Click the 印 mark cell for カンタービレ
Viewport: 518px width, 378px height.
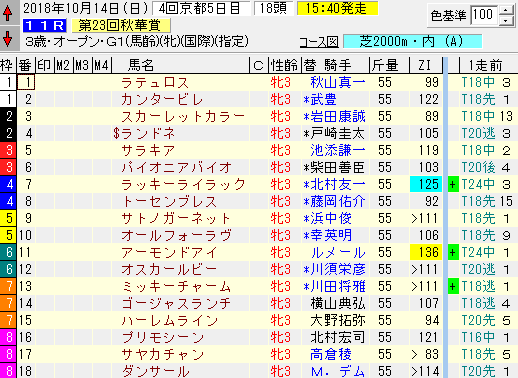(45, 99)
